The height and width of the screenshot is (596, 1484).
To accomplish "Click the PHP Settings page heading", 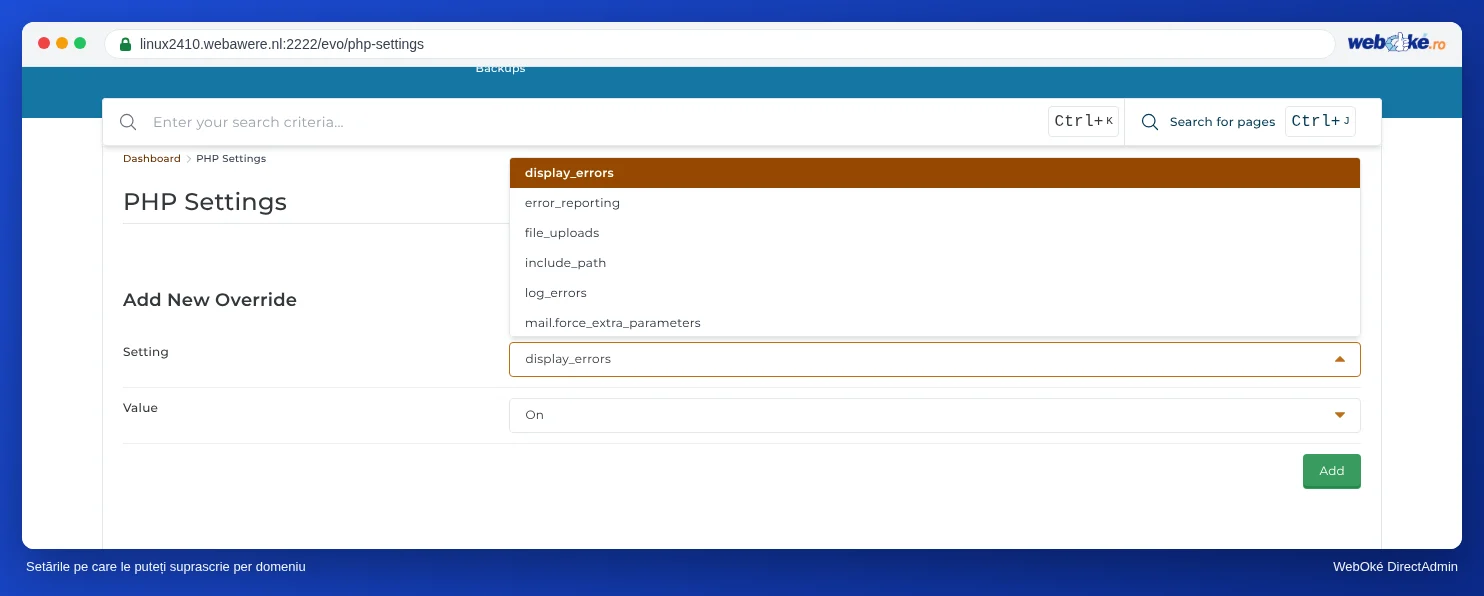I will 205,202.
